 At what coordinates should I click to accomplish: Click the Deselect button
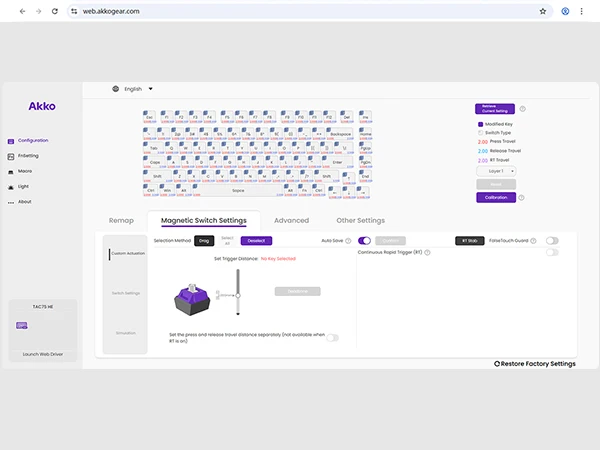click(x=256, y=241)
